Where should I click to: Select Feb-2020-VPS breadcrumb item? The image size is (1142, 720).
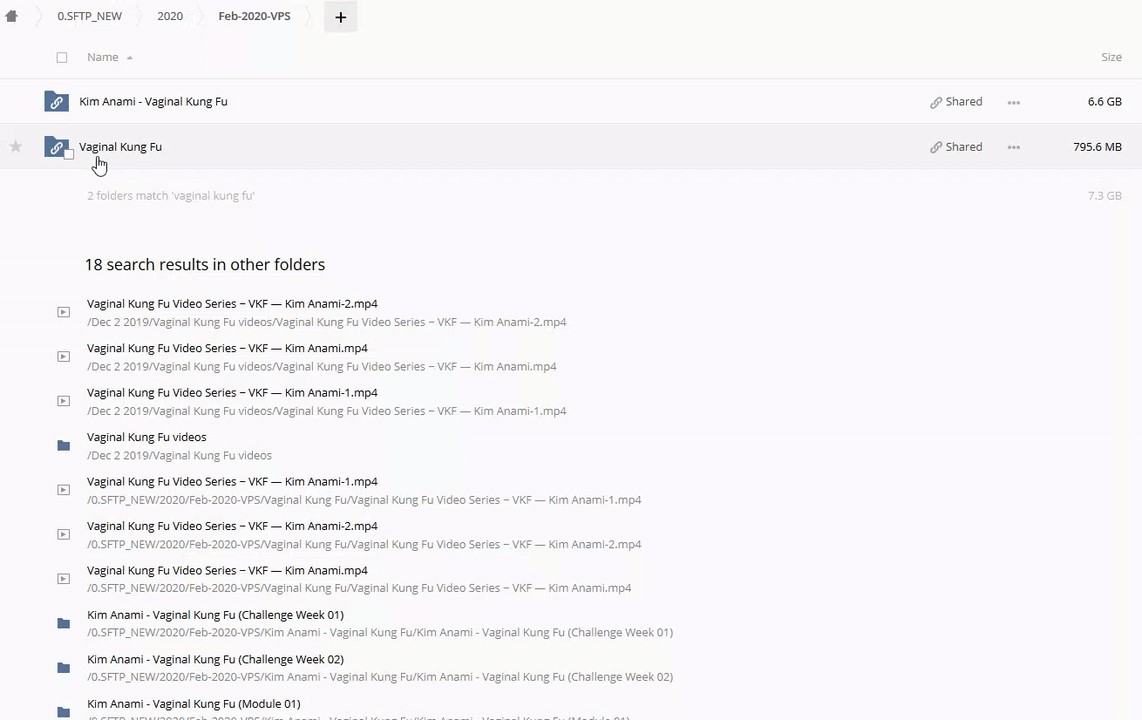point(254,16)
